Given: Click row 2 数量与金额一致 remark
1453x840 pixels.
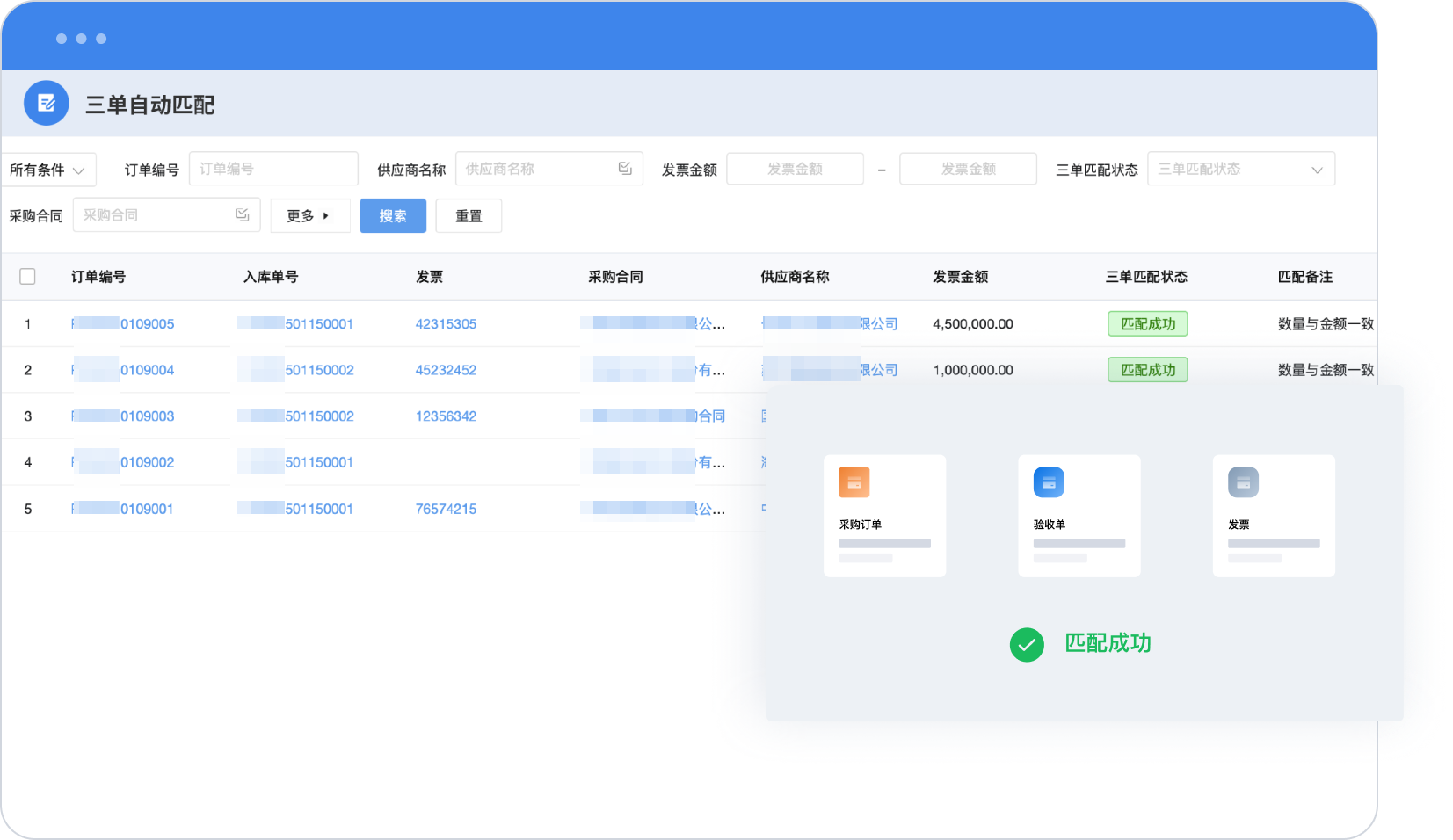Looking at the screenshot, I should click(1326, 370).
